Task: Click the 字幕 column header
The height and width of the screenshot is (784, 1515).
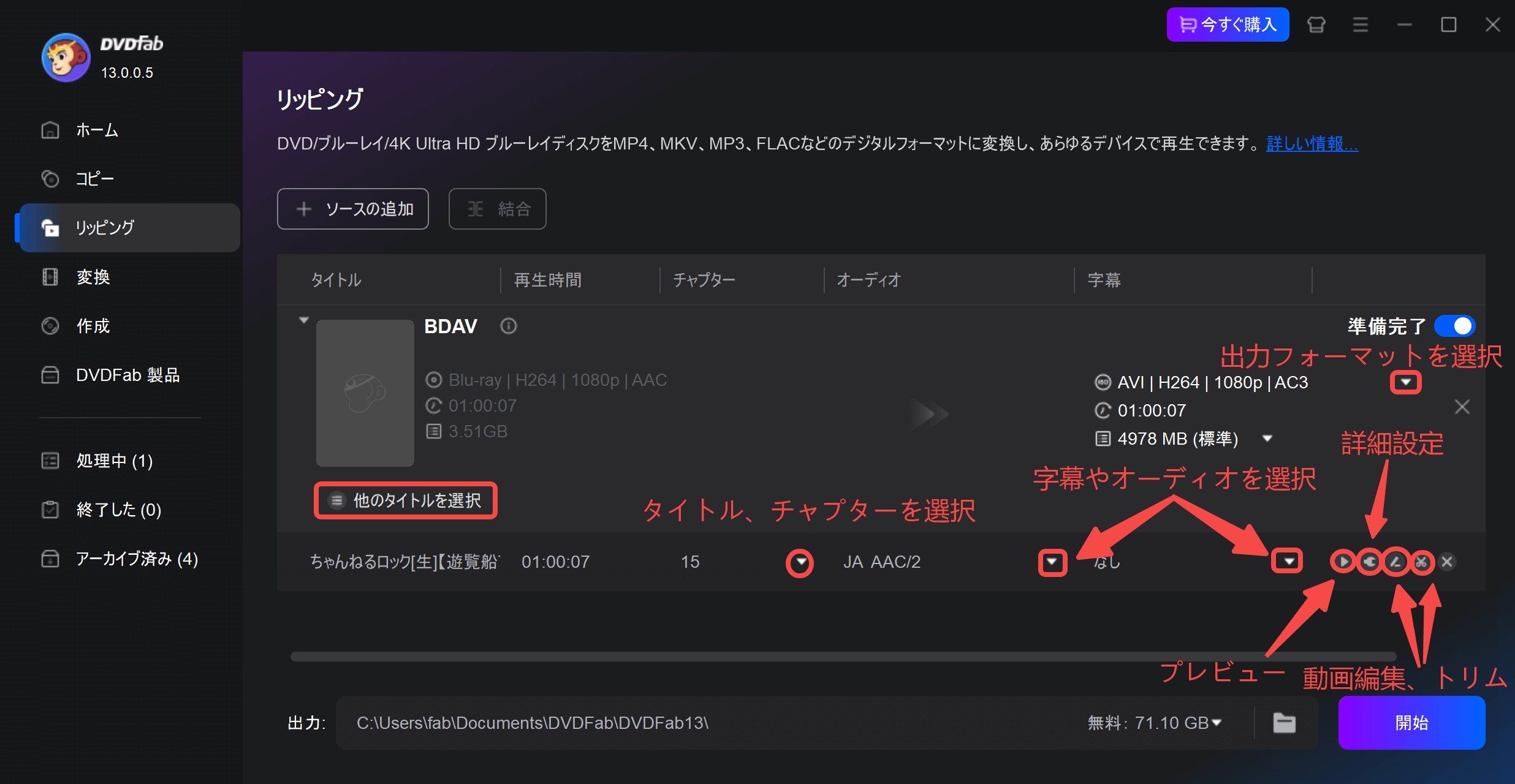Action: point(1104,280)
